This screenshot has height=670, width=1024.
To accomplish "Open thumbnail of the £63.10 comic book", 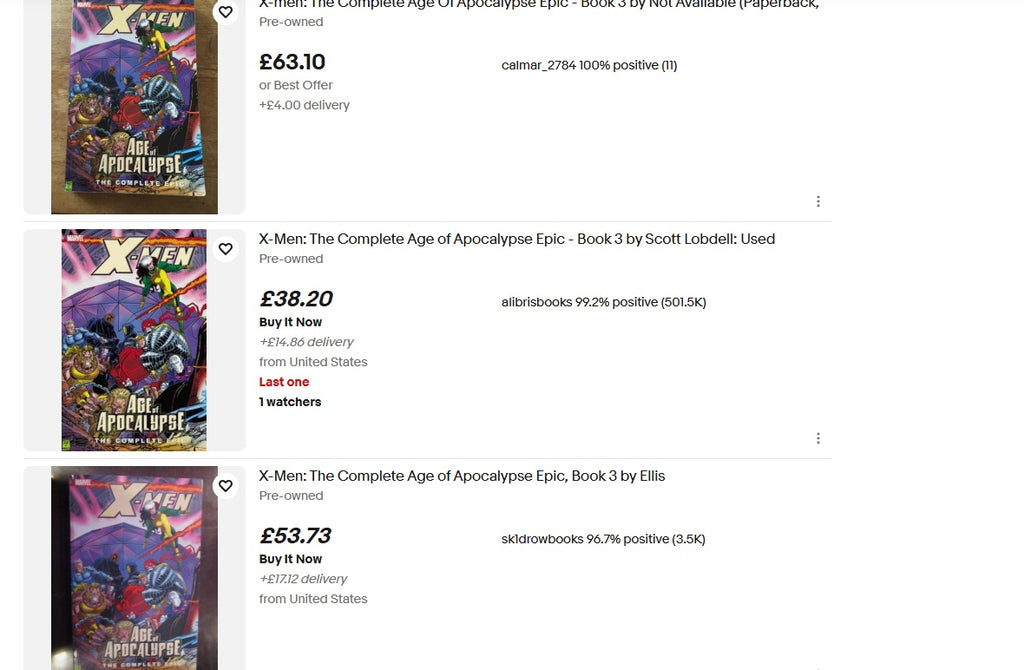I will [x=134, y=107].
